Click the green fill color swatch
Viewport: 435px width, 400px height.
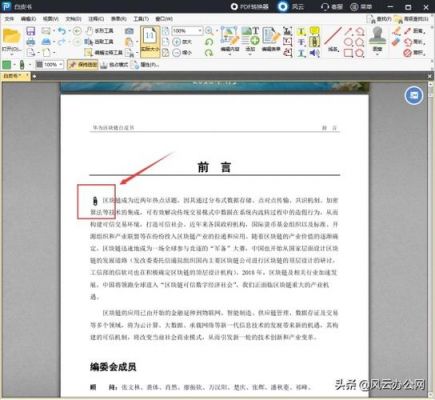point(7,65)
